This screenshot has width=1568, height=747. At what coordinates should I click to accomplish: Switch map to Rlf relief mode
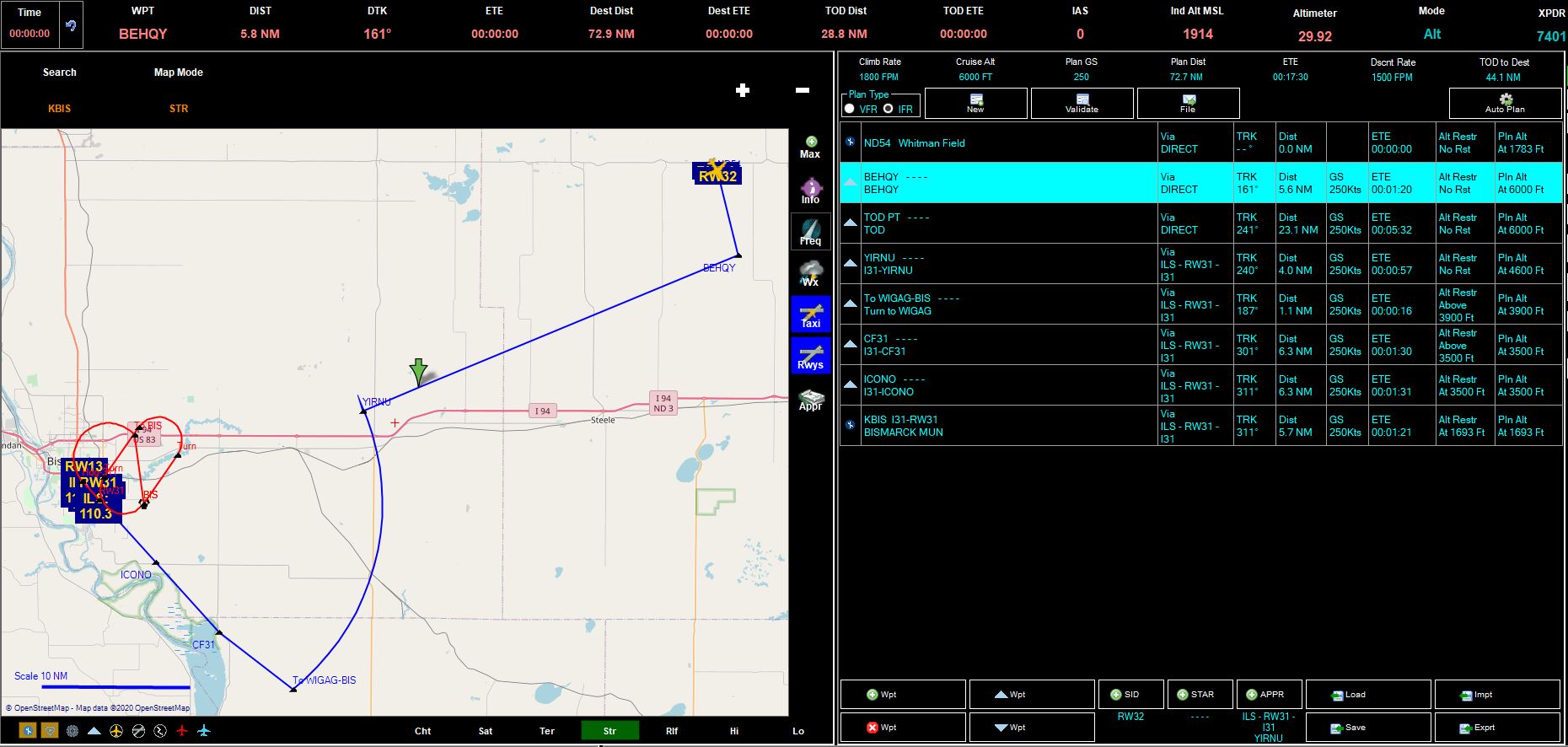point(672,731)
